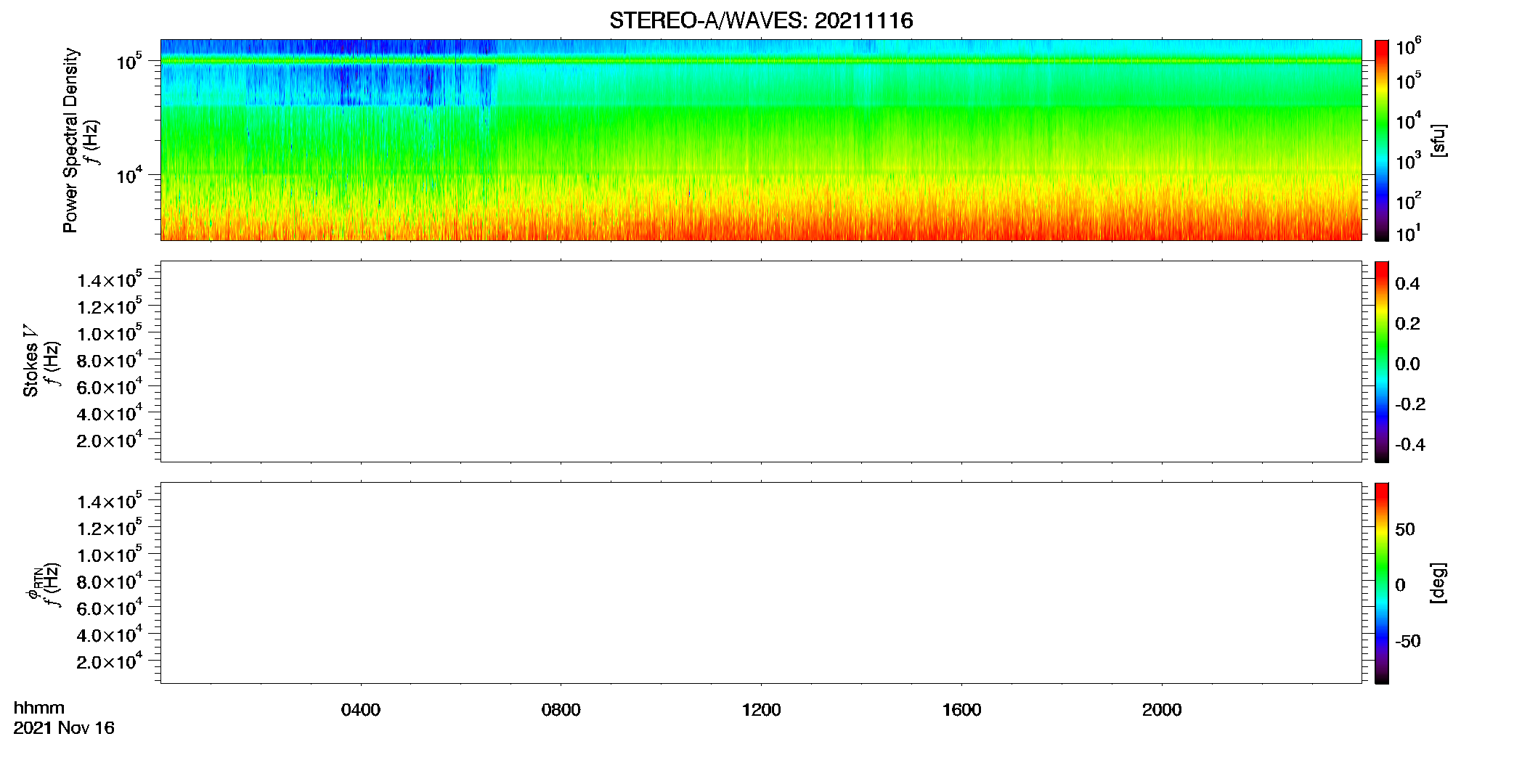Click the top panel [sfu] colorbar

(1382, 140)
